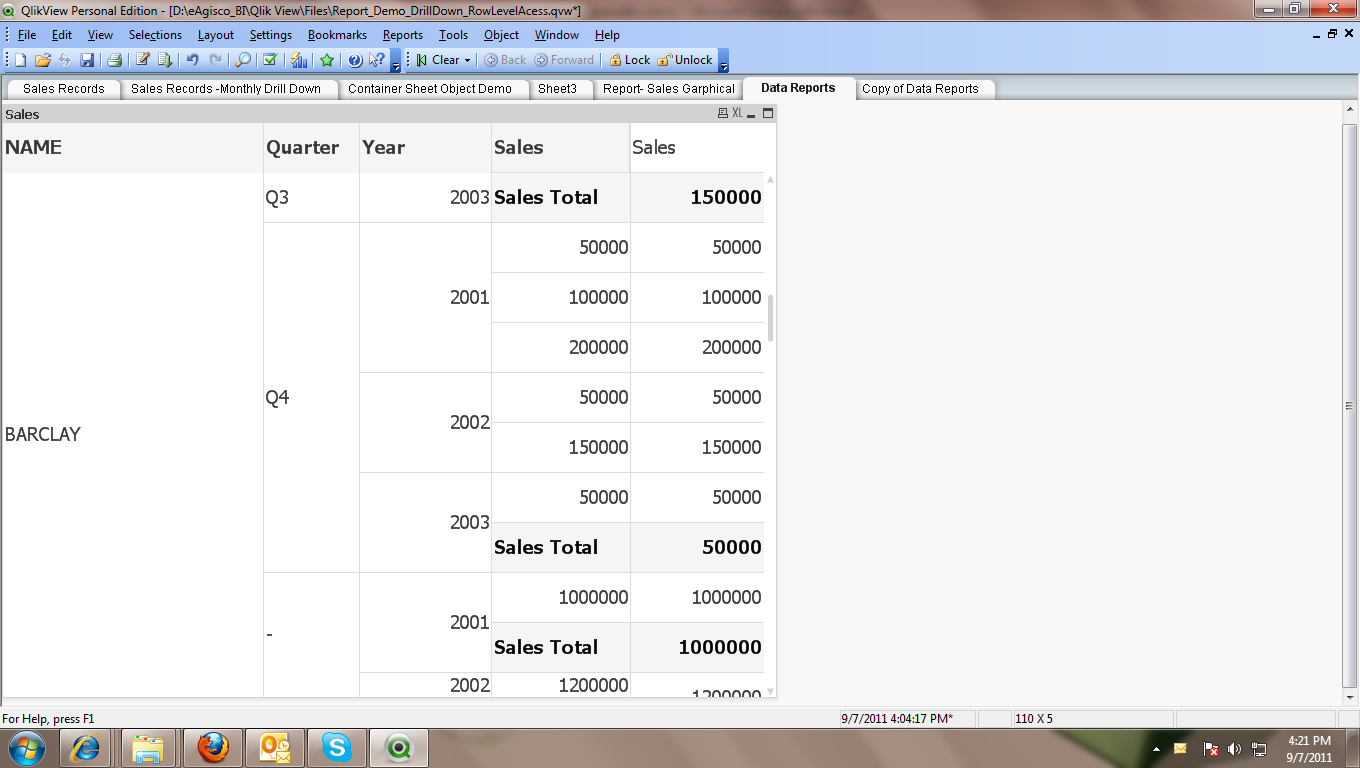Screen dimensions: 1360x768
Task: Switch to the Sales Records sheet tab
Action: coord(63,89)
